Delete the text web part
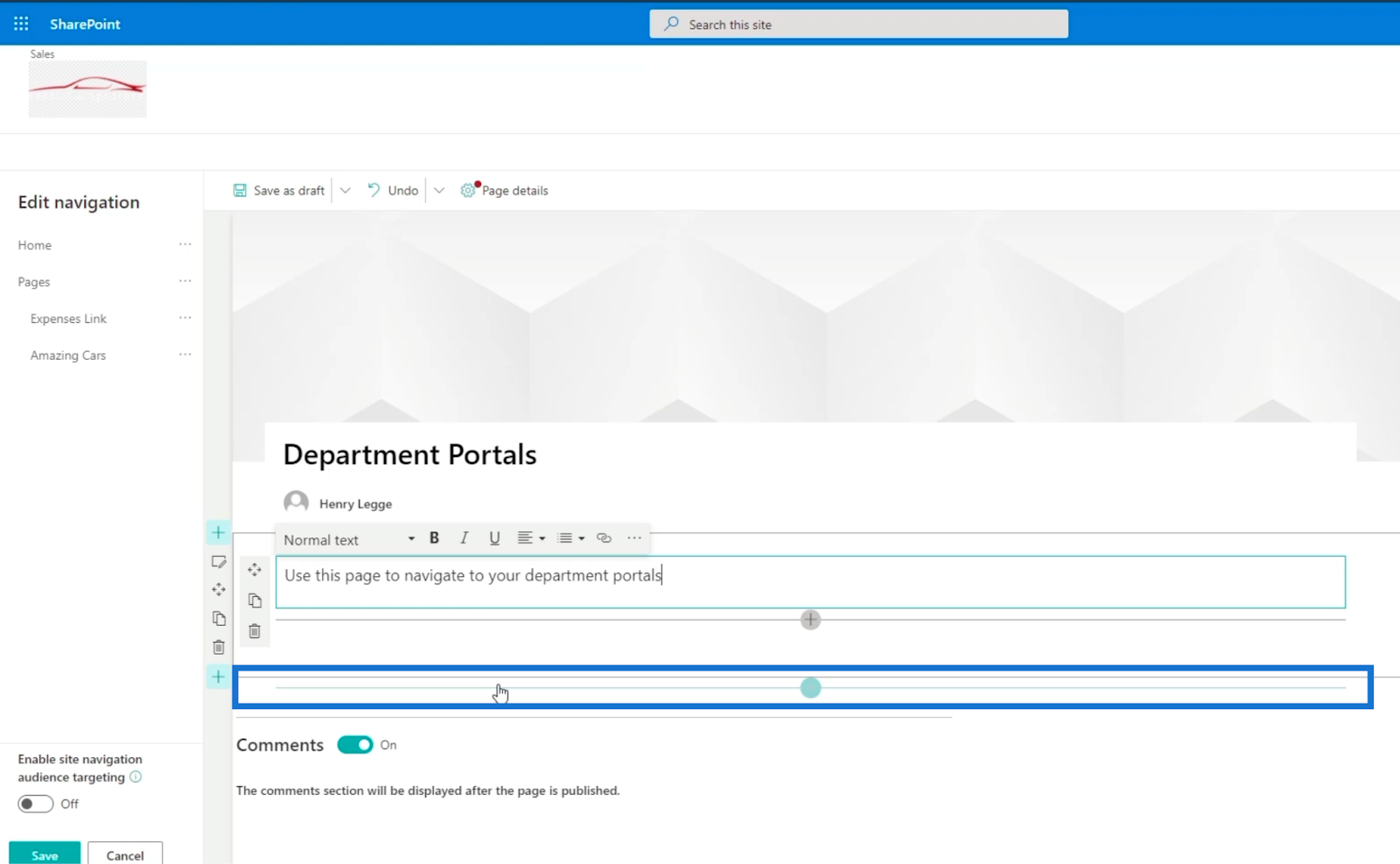The image size is (1400, 864). [255, 631]
